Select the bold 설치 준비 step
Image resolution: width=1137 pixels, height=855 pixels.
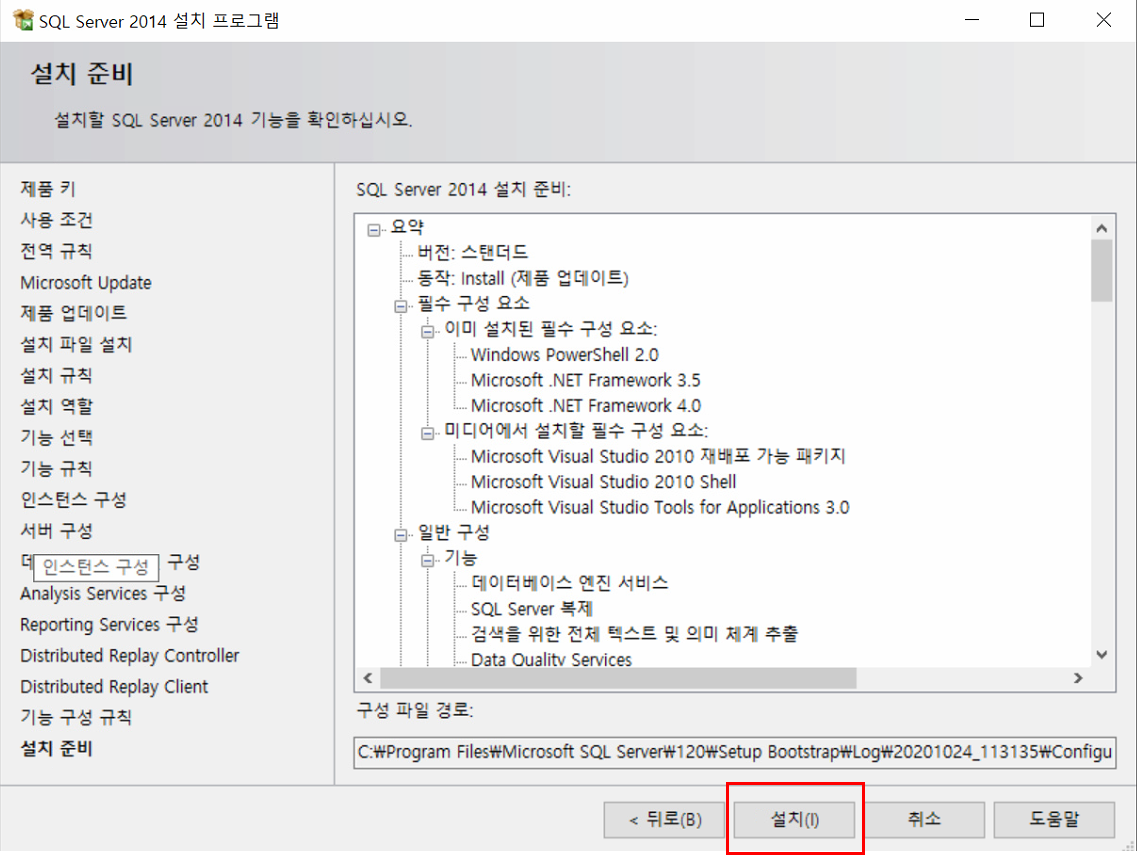(57, 748)
